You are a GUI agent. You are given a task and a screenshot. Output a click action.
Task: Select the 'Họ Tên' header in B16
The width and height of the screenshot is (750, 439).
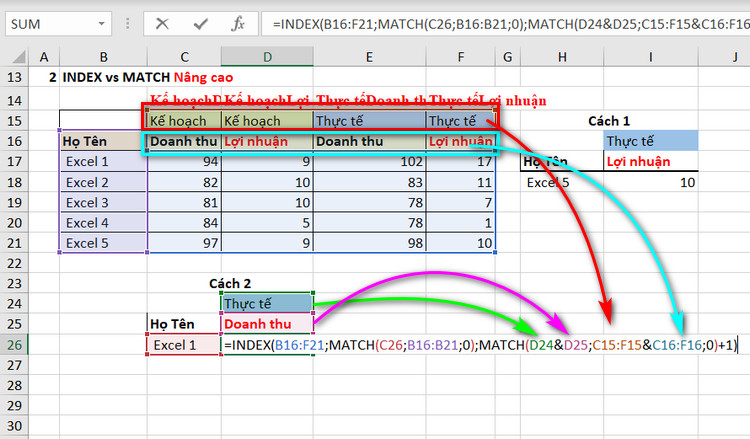[103, 142]
